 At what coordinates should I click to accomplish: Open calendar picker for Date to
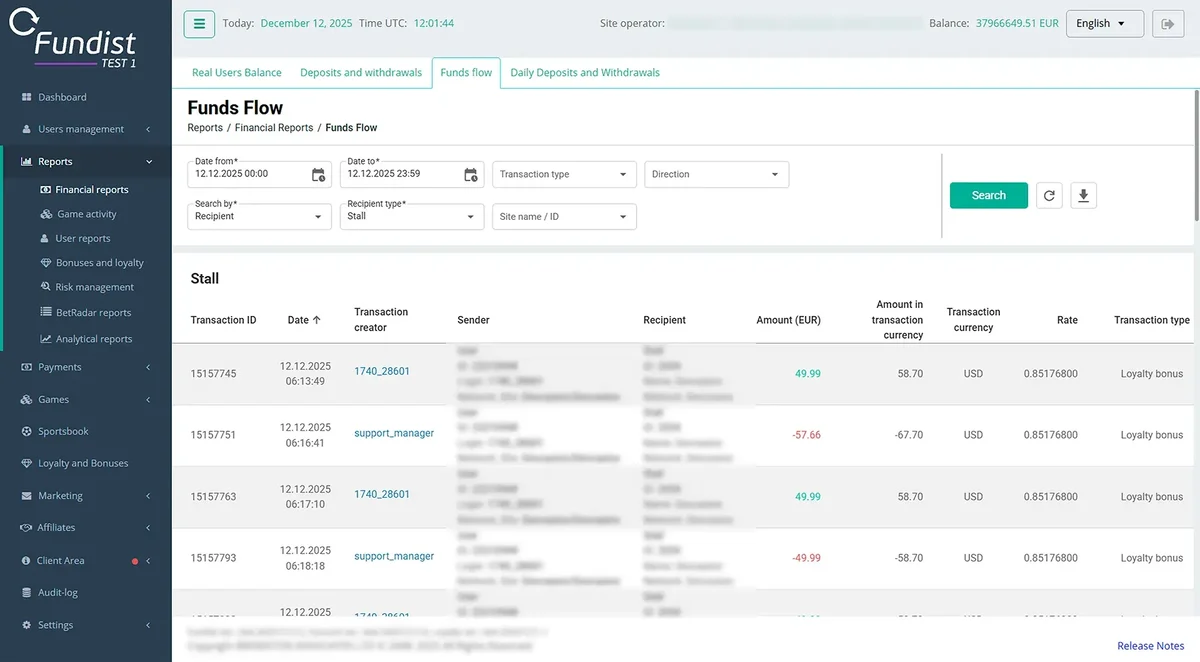[471, 175]
